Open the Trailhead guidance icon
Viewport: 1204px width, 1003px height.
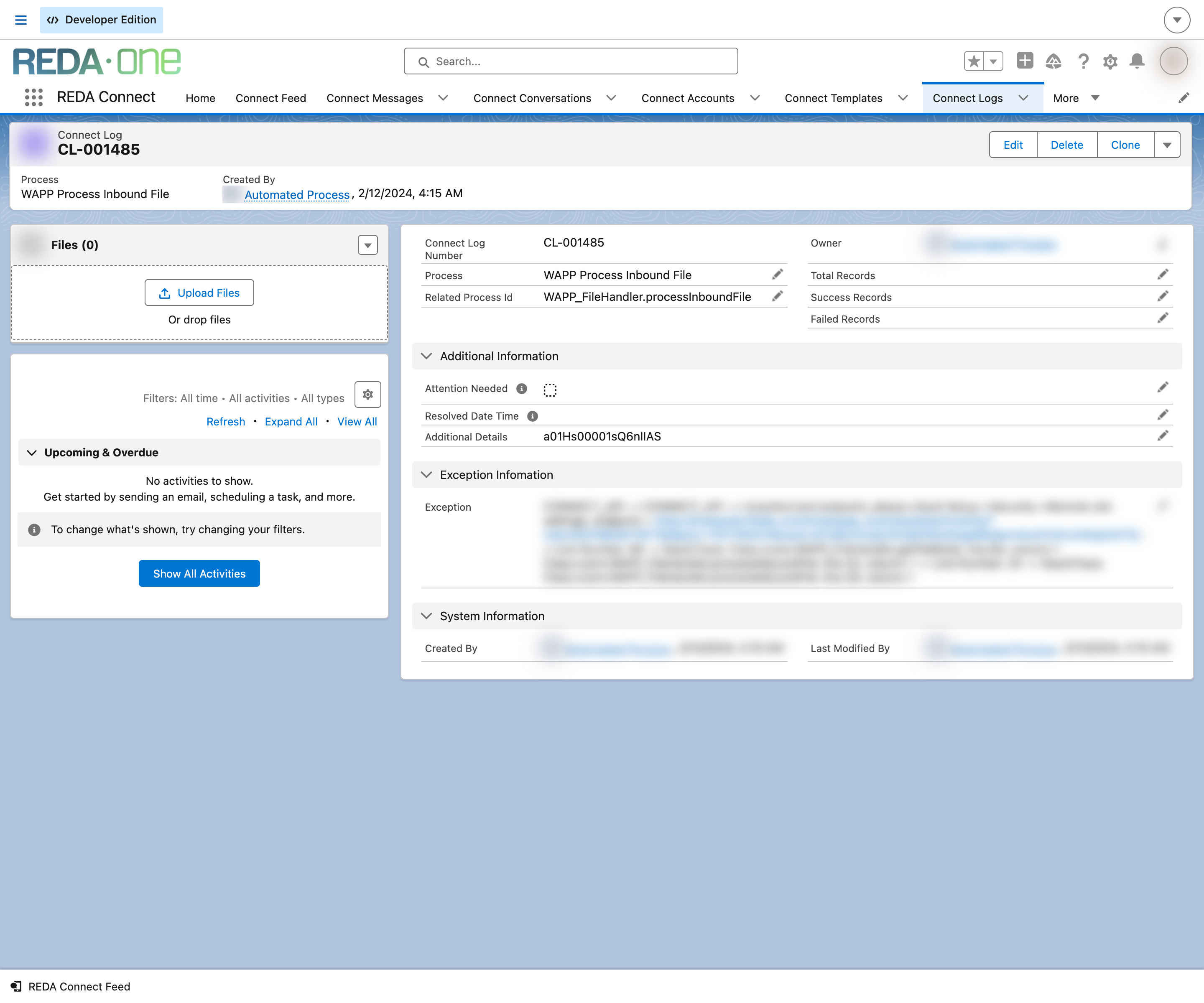(1053, 61)
